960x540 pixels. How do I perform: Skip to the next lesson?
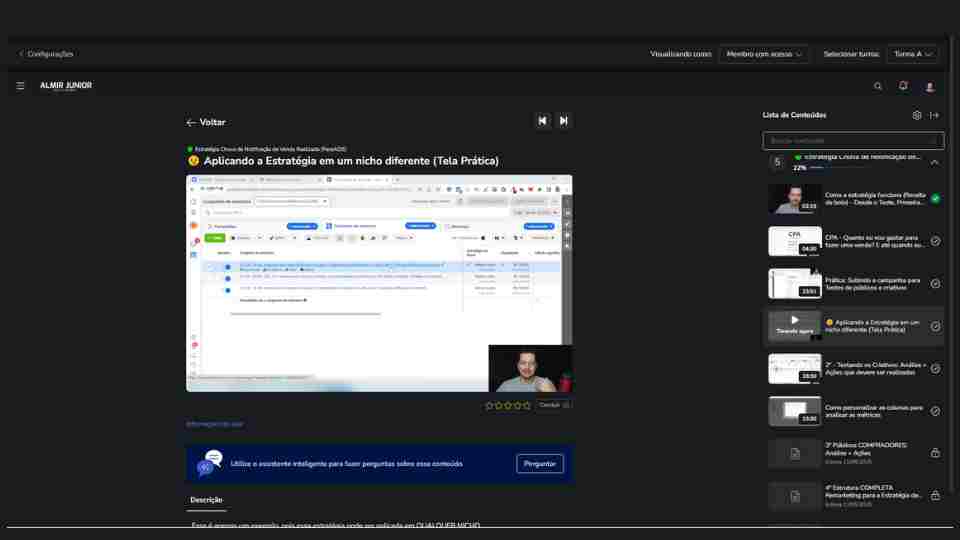click(x=564, y=121)
